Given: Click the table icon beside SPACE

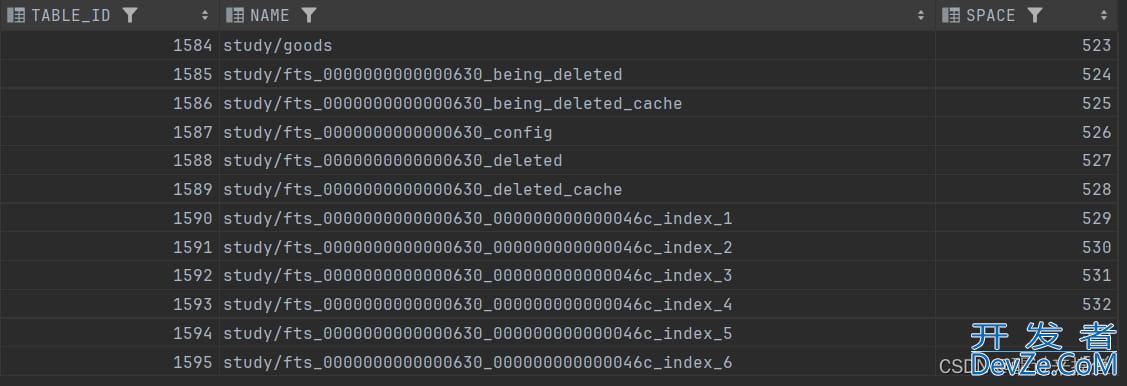Looking at the screenshot, I should (951, 15).
